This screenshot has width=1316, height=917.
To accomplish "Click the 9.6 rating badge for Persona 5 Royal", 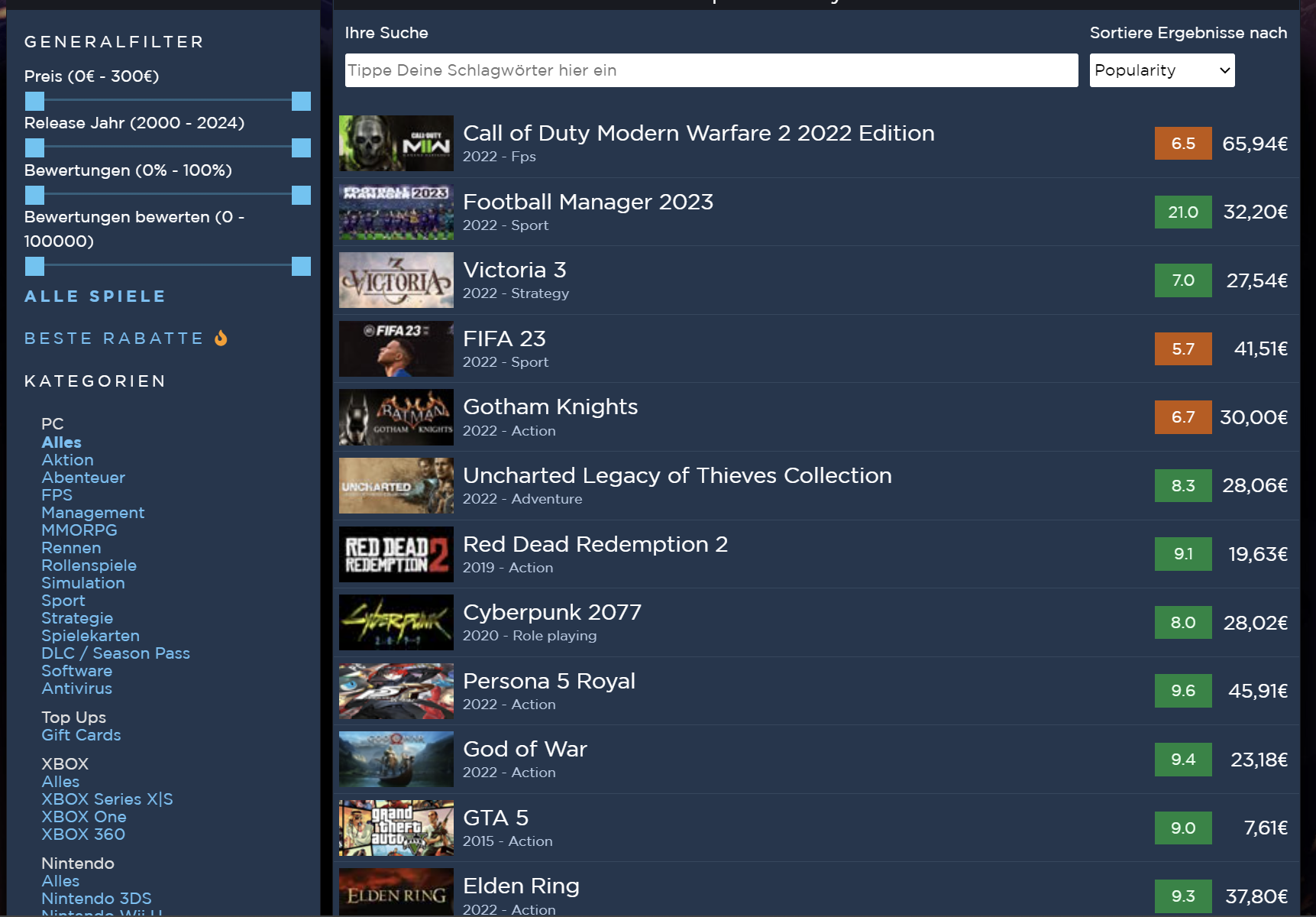I will tap(1182, 691).
